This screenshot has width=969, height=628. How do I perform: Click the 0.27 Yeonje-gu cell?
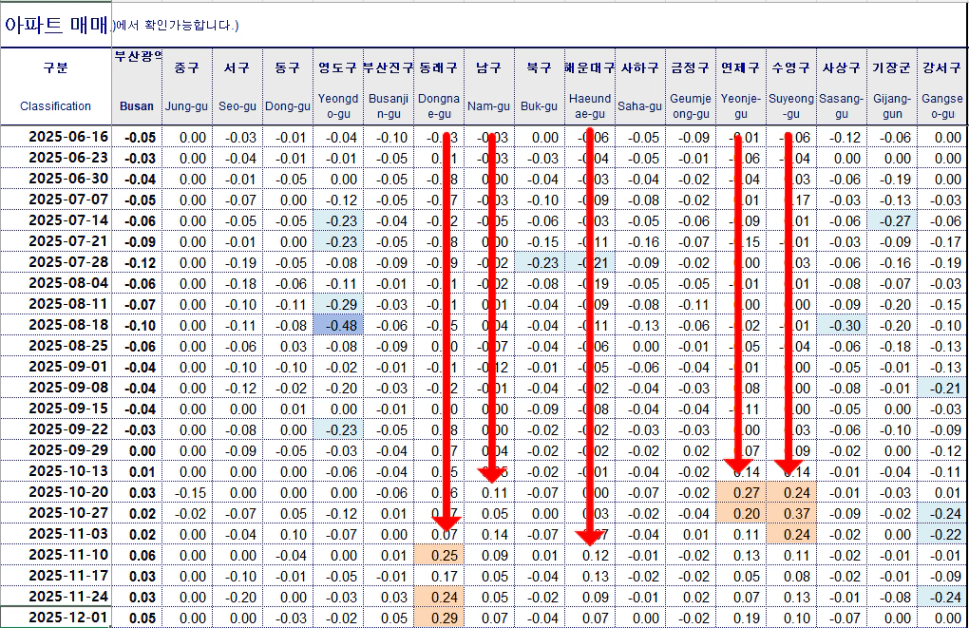click(x=741, y=492)
